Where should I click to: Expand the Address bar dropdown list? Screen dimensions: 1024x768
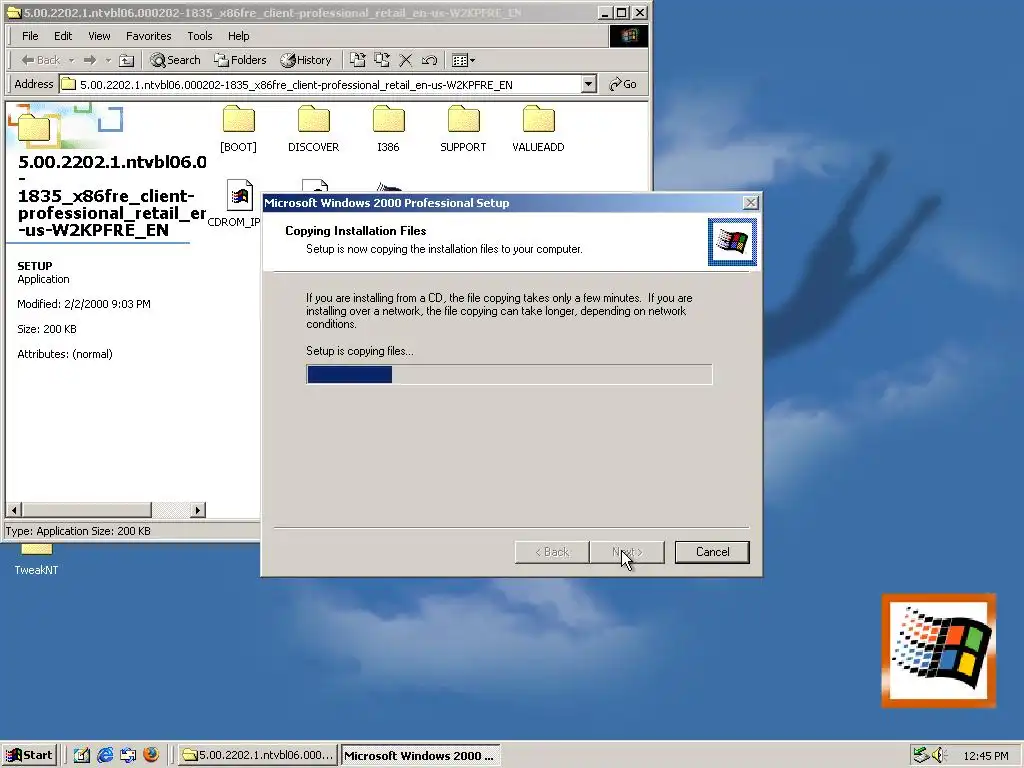tap(588, 84)
